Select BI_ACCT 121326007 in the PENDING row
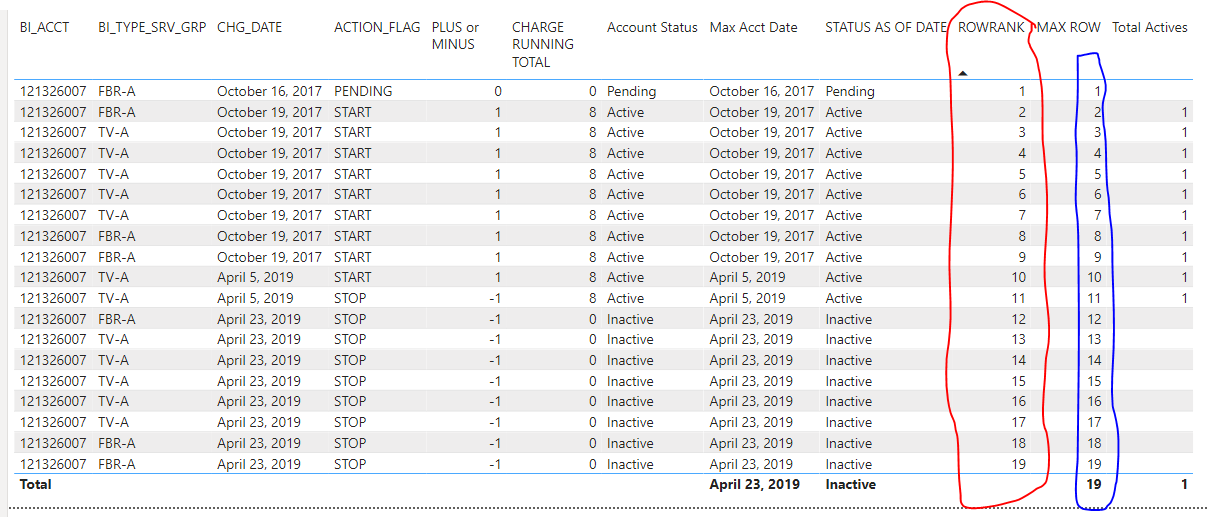The image size is (1208, 517). [x=53, y=91]
